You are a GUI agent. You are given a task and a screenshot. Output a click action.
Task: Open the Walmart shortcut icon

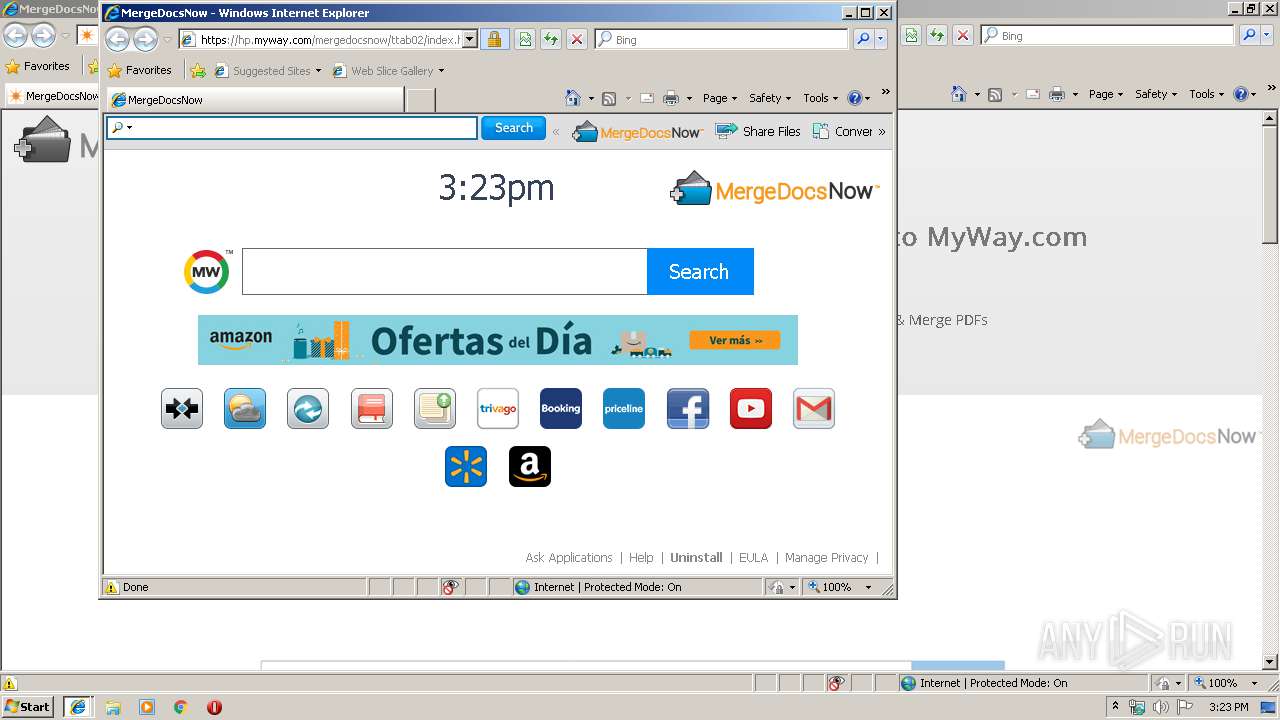(x=466, y=466)
